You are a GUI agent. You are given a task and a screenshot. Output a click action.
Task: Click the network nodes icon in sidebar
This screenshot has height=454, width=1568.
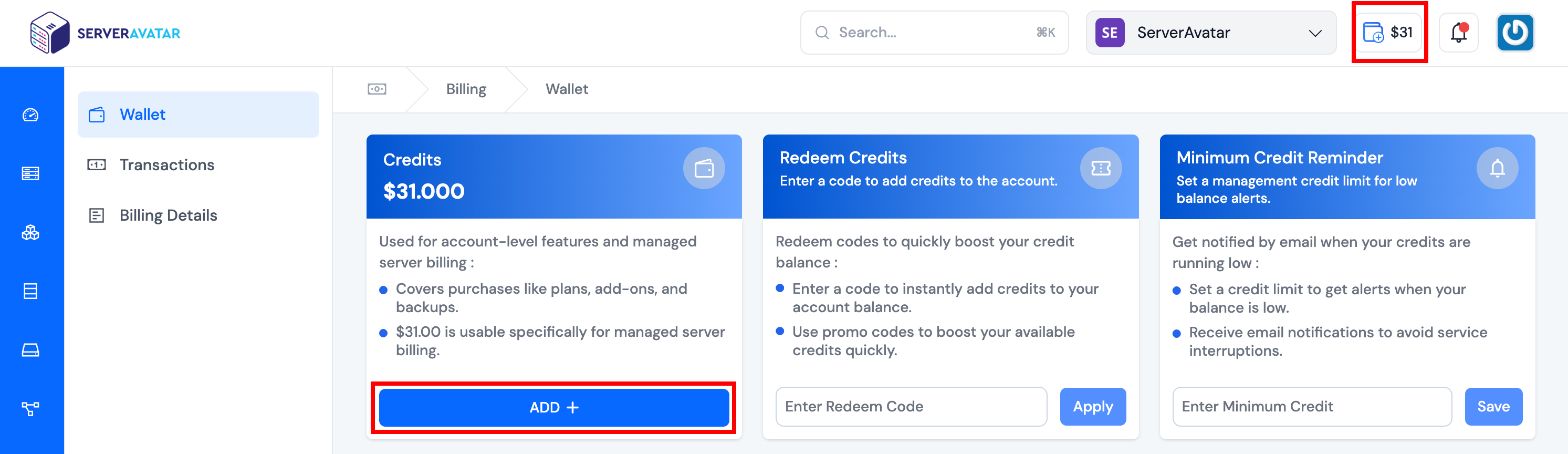click(x=30, y=408)
